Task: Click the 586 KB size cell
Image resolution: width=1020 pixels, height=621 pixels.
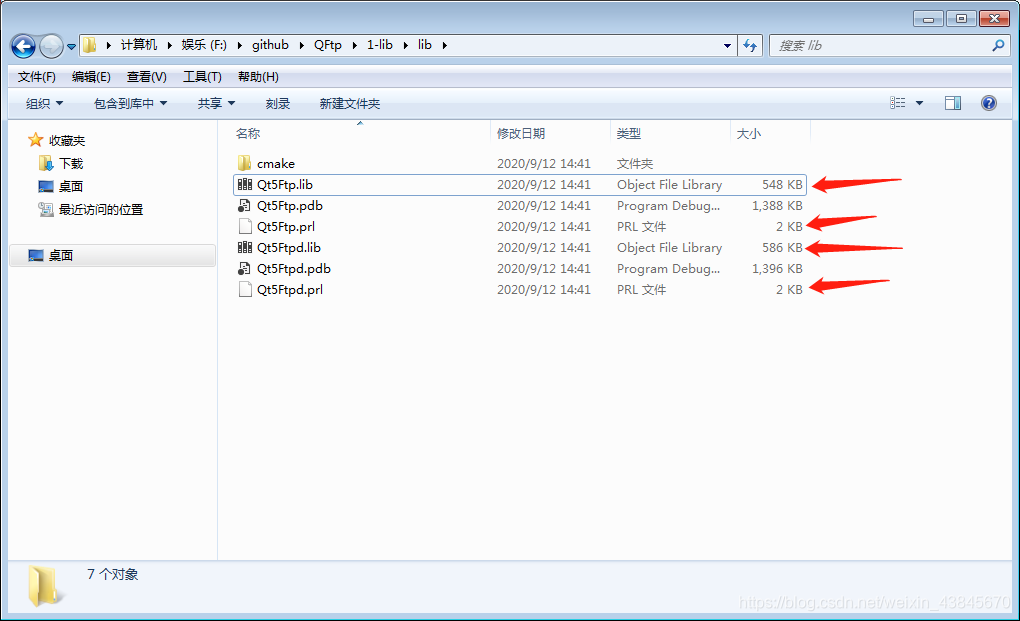Action: coord(782,248)
